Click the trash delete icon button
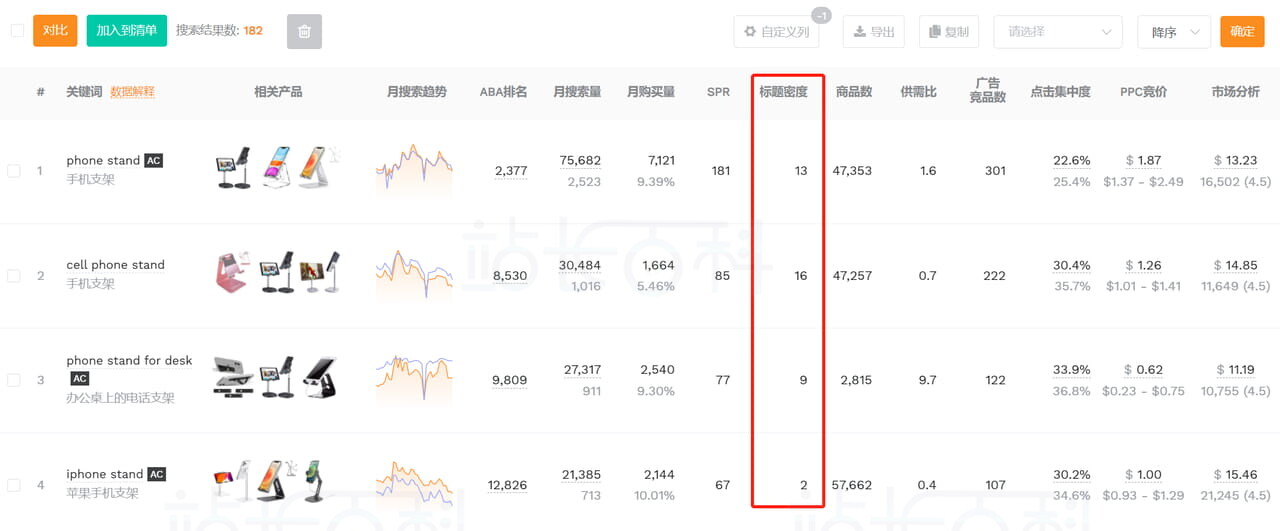Image resolution: width=1280 pixels, height=531 pixels. pos(304,31)
